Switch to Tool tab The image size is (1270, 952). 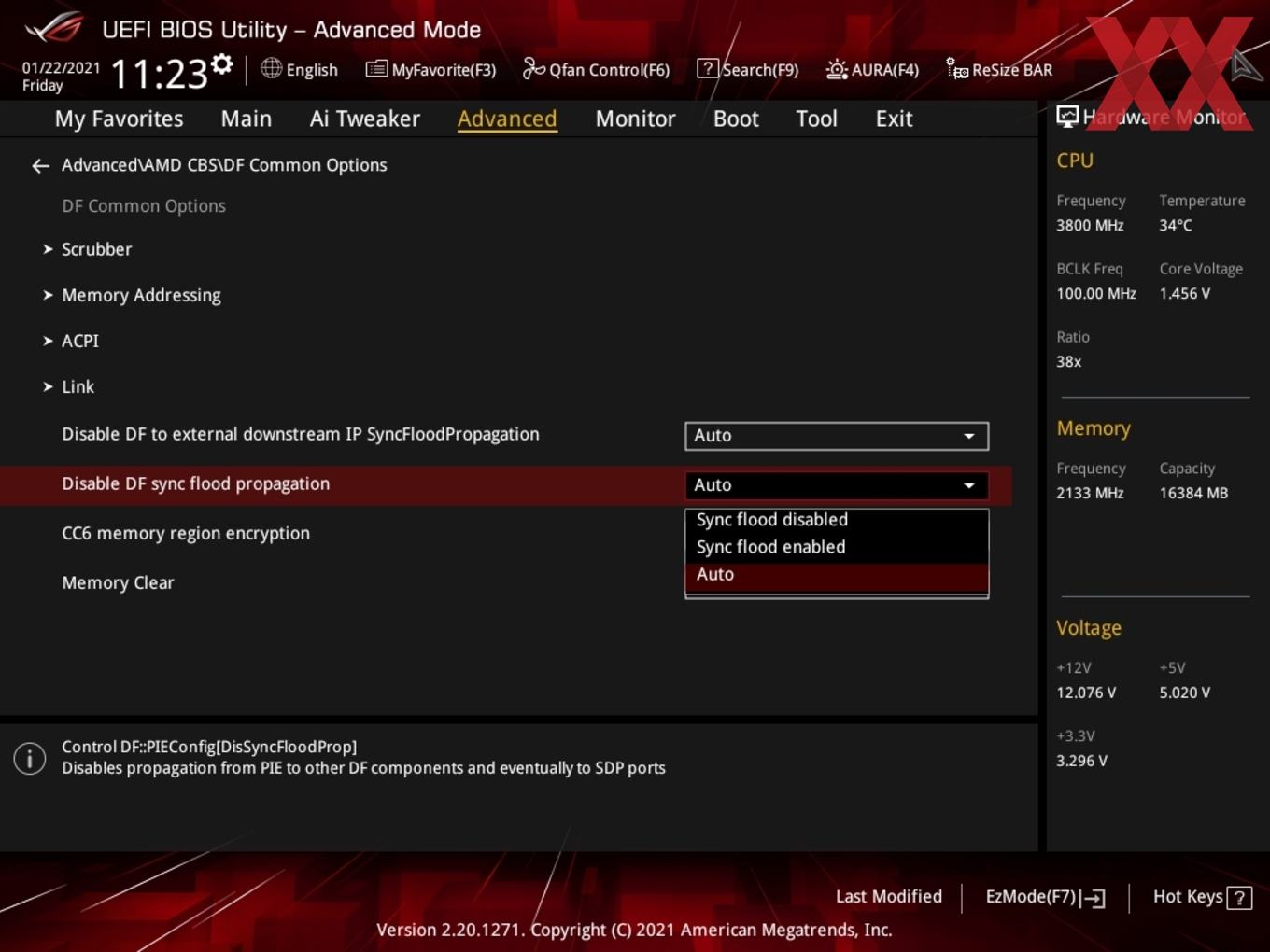pyautogui.click(x=816, y=119)
